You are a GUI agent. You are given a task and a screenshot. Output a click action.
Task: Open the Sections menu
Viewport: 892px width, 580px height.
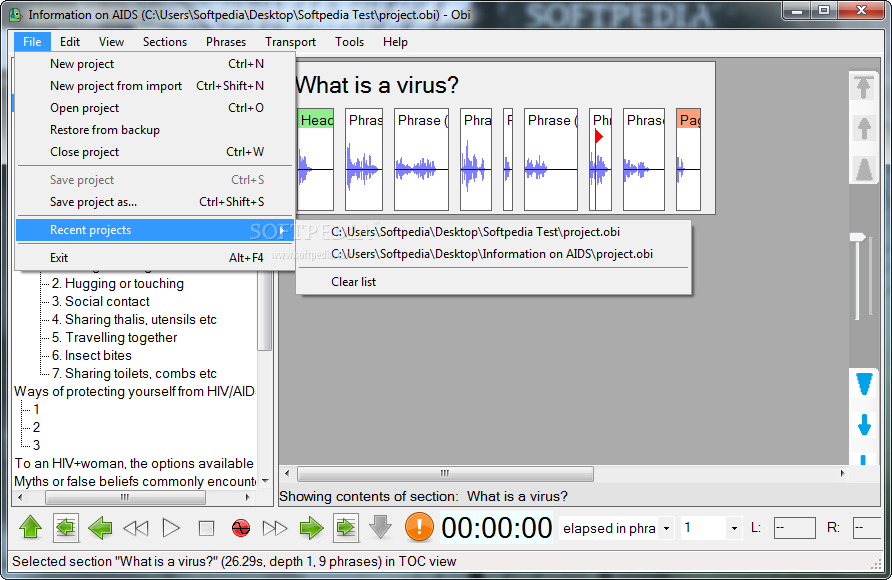click(x=165, y=42)
